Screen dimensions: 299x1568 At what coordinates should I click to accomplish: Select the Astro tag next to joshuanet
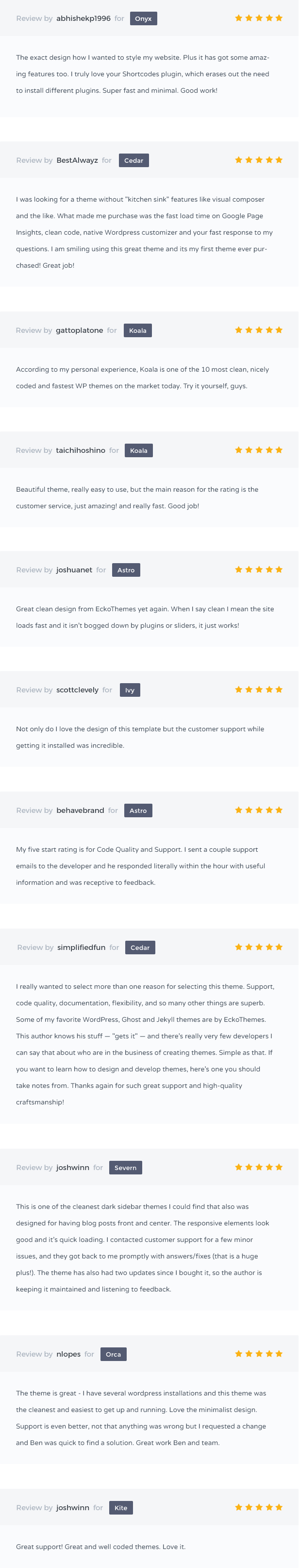pos(126,570)
